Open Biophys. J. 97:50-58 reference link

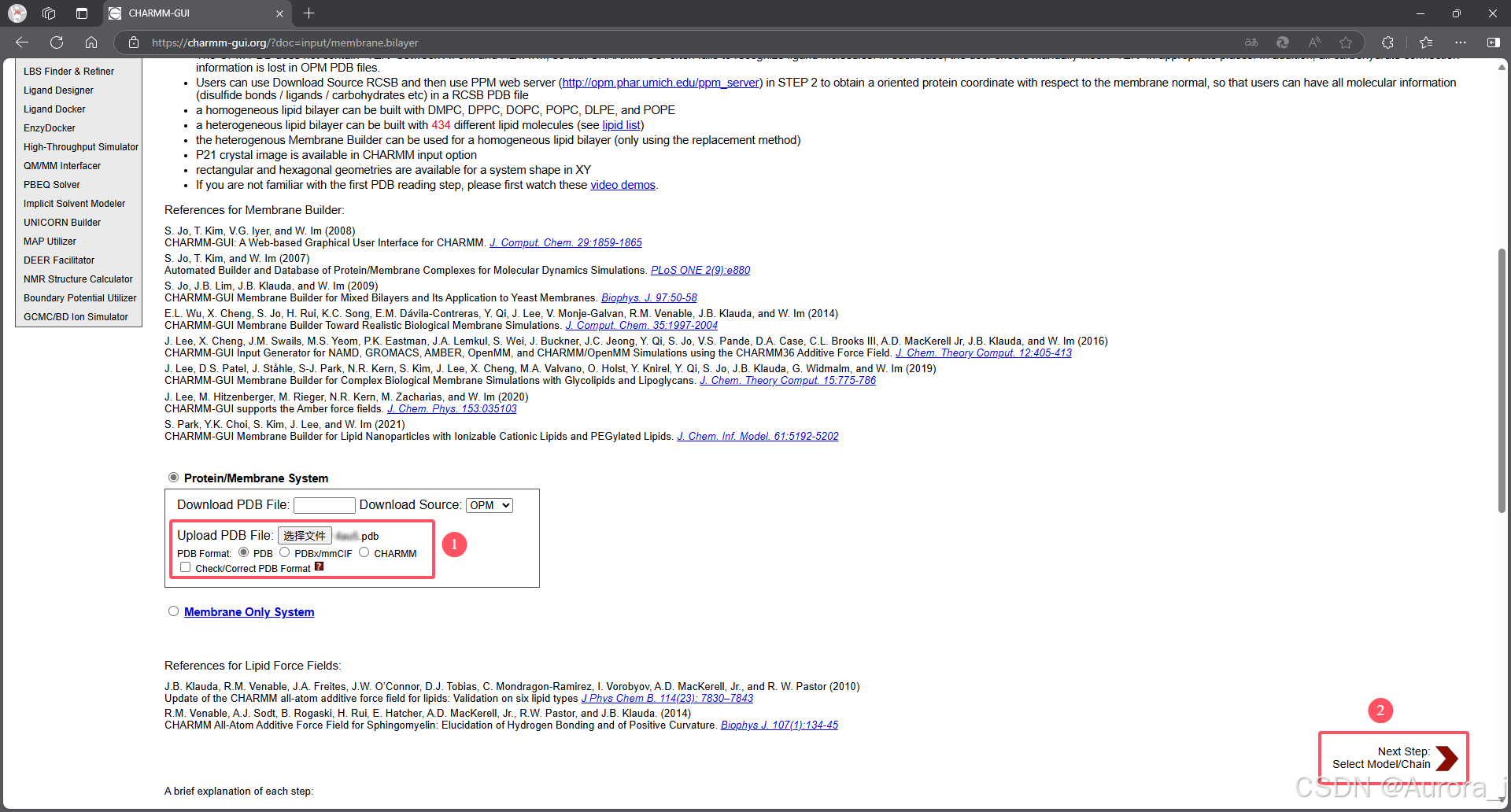click(649, 298)
